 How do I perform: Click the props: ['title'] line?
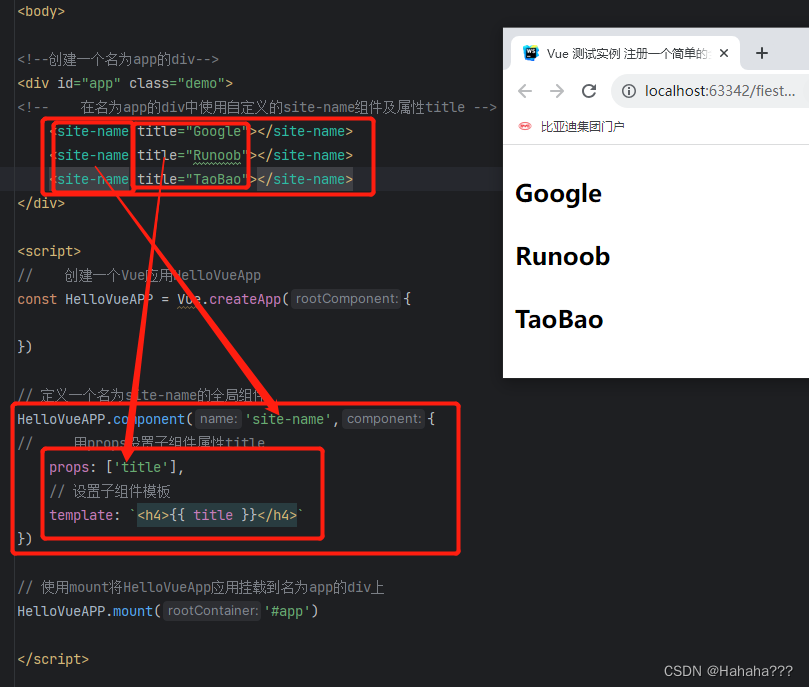[x=117, y=467]
